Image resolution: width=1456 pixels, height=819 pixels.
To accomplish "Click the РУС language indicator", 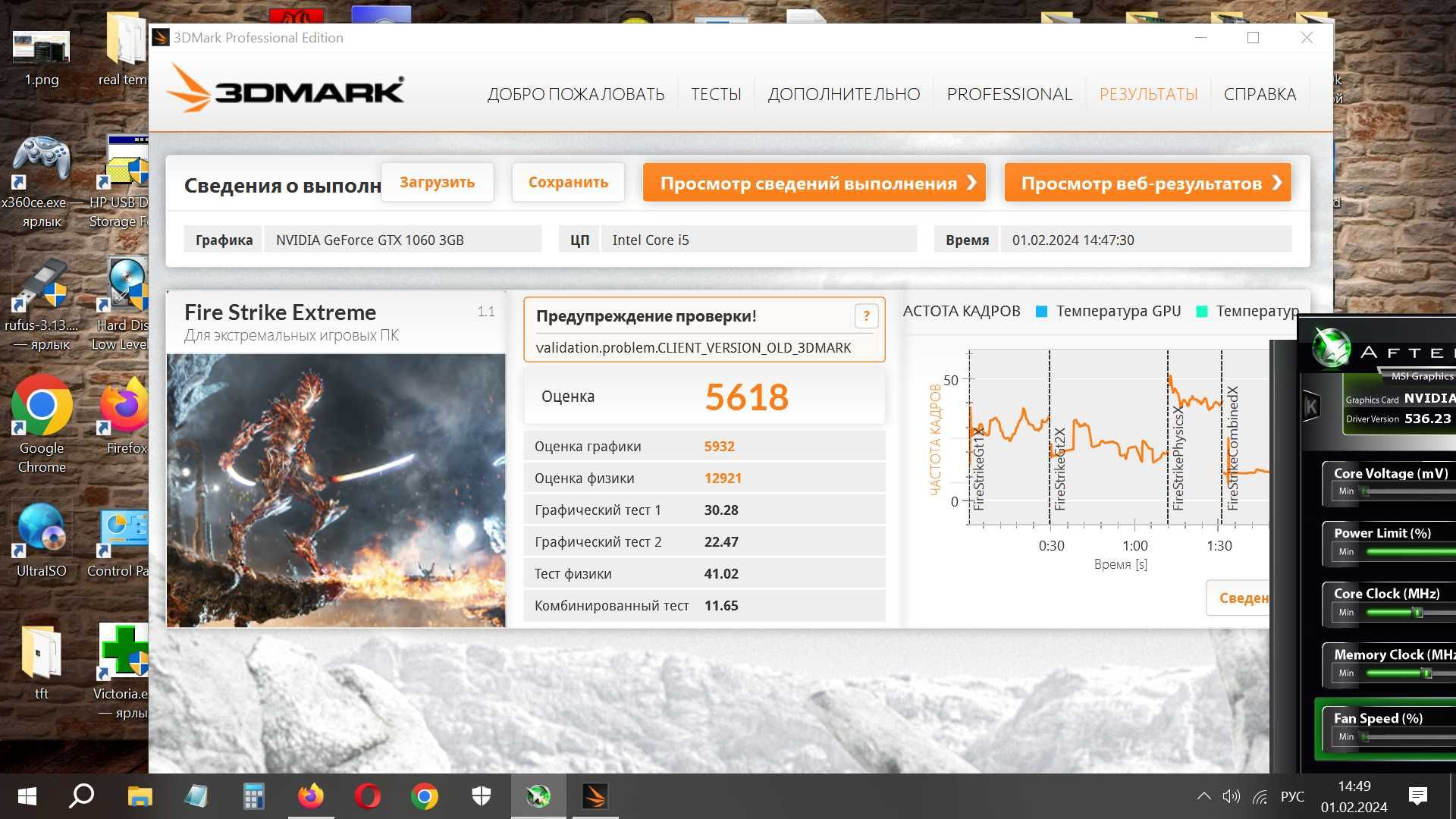I will (1292, 796).
